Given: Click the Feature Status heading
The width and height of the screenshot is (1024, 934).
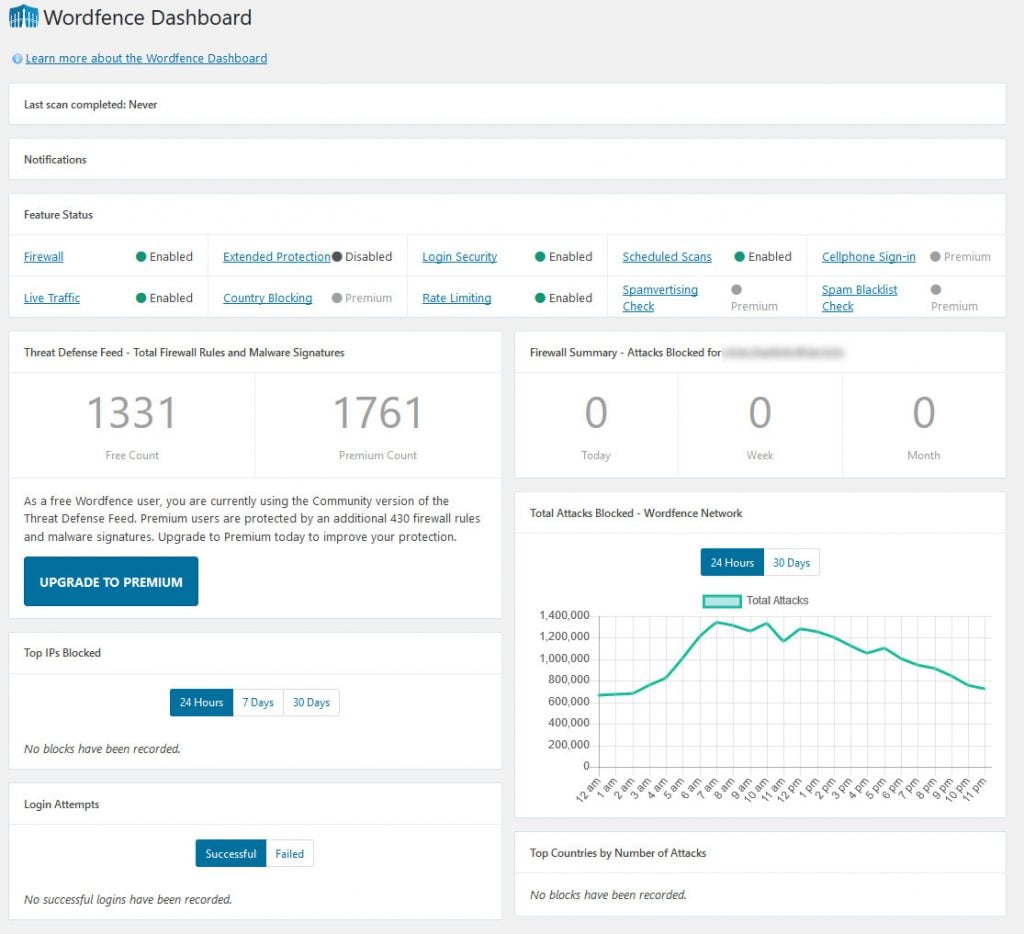Looking at the screenshot, I should pos(59,215).
